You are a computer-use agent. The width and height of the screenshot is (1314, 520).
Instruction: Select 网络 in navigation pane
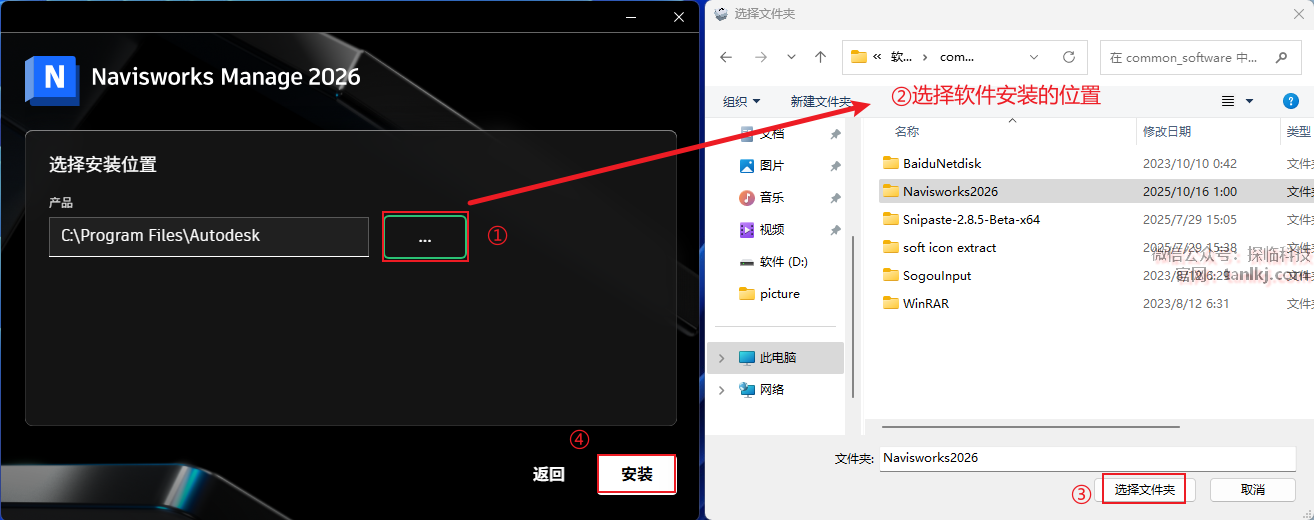(772, 389)
